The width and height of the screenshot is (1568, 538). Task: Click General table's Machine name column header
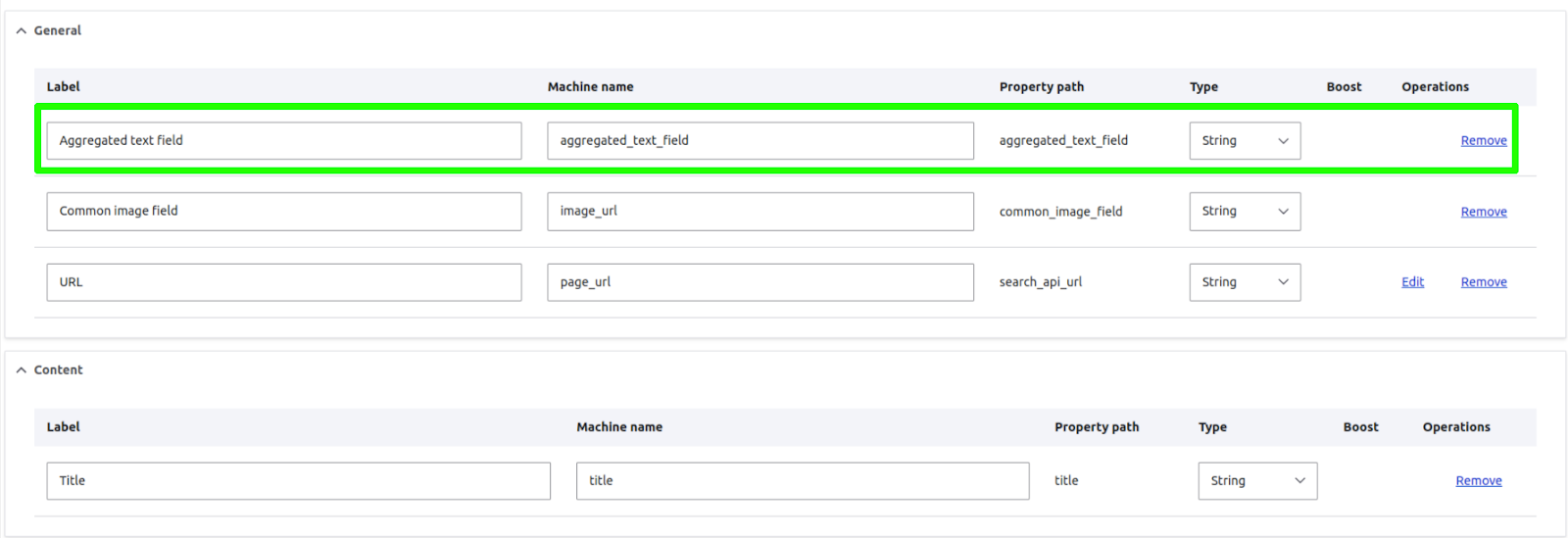click(x=590, y=87)
